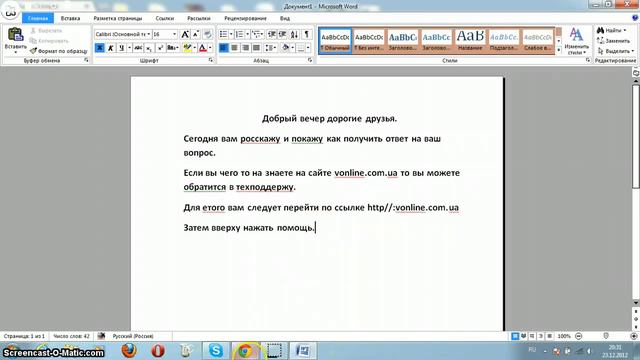Click the Shrink Font icon
The width and height of the screenshot is (640, 360).
point(196,34)
